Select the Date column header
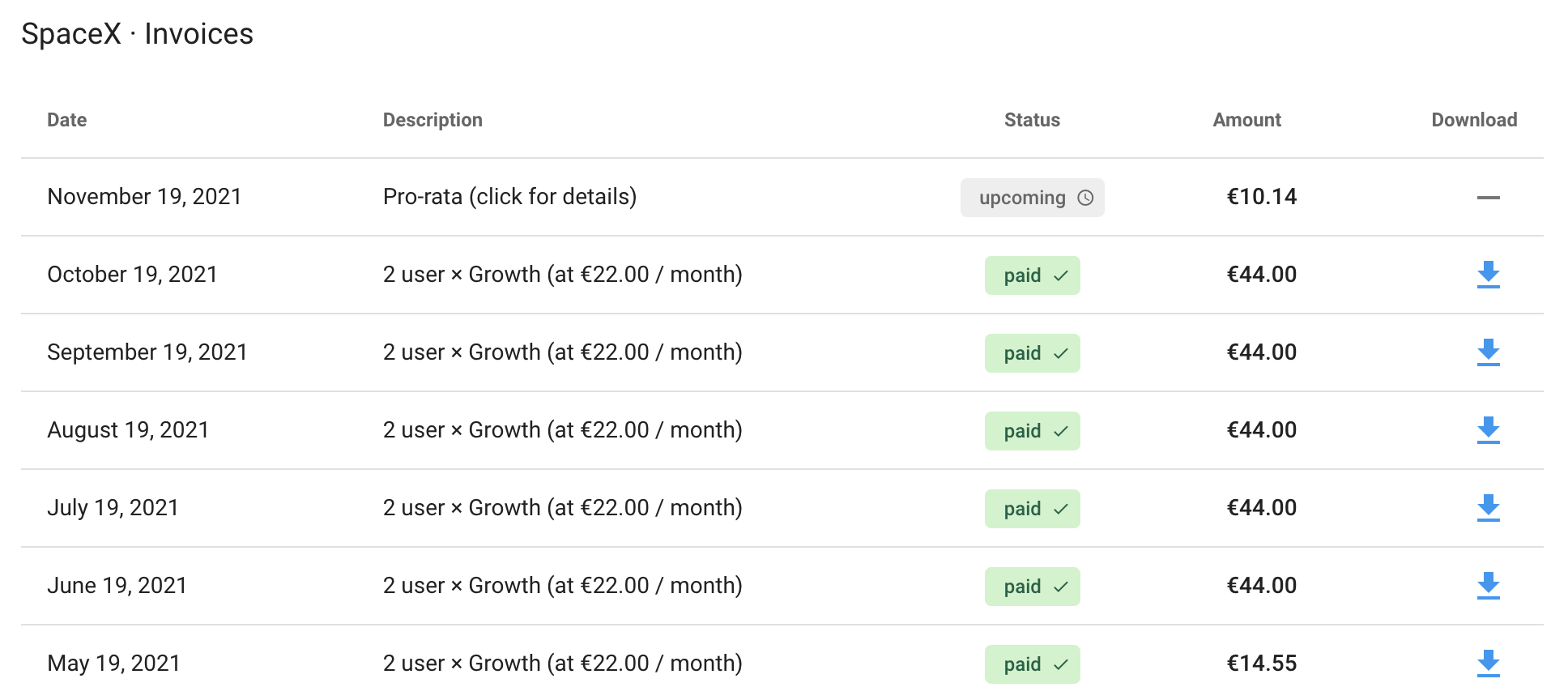Viewport: 1568px width, 700px height. tap(67, 120)
